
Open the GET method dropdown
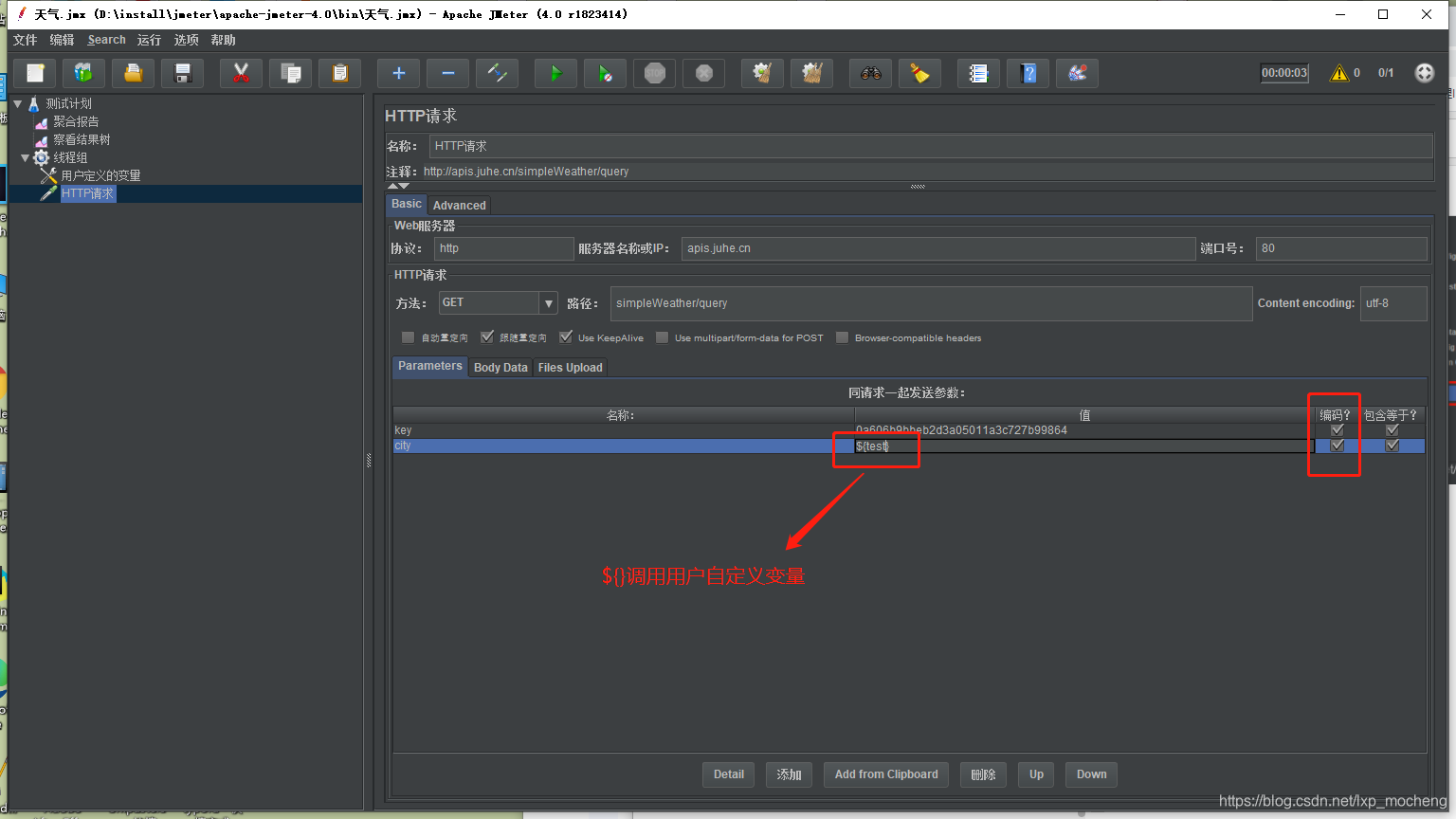click(548, 303)
